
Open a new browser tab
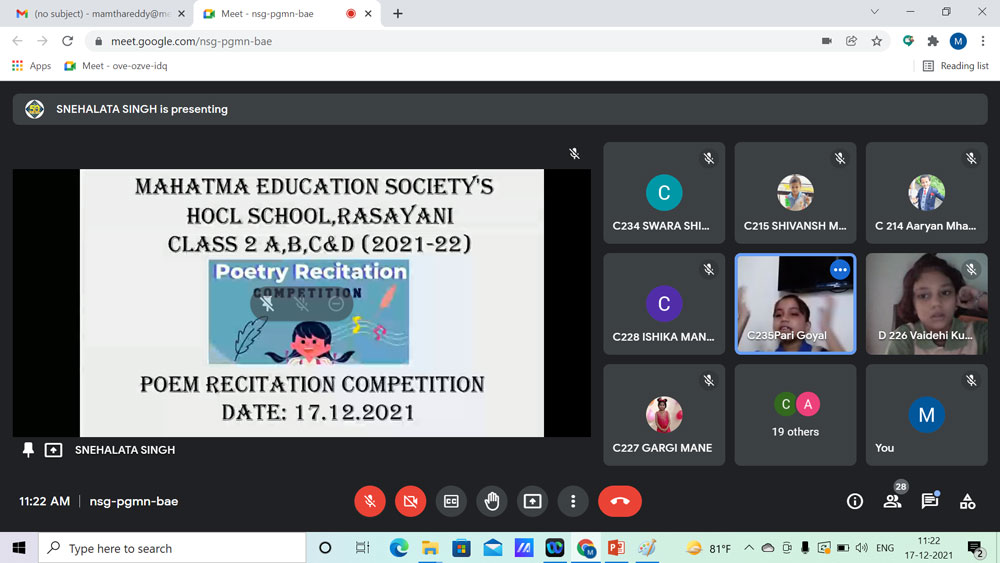[x=398, y=14]
